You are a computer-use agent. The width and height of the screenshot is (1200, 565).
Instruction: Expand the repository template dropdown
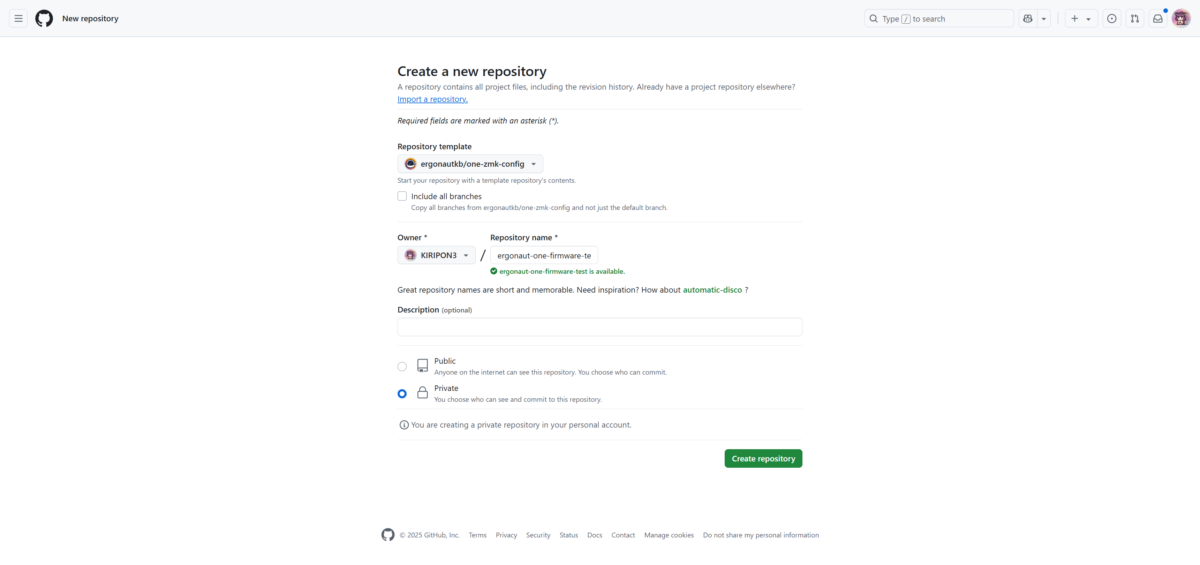(x=470, y=164)
